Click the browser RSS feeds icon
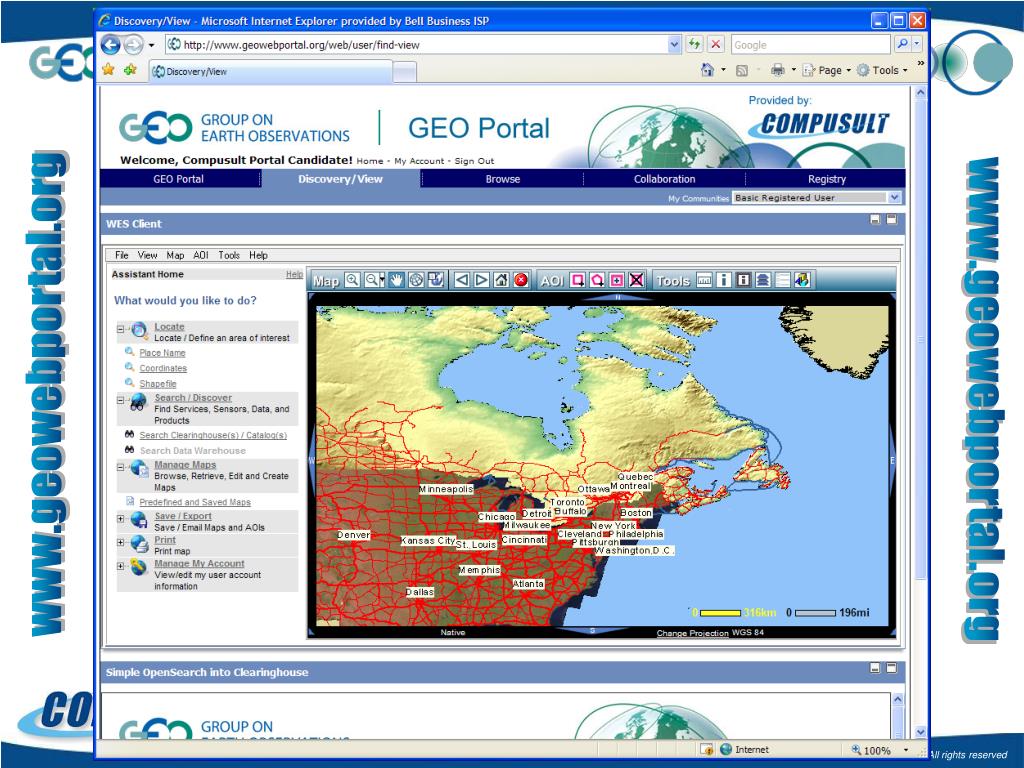1024x768 pixels. pyautogui.click(x=742, y=71)
